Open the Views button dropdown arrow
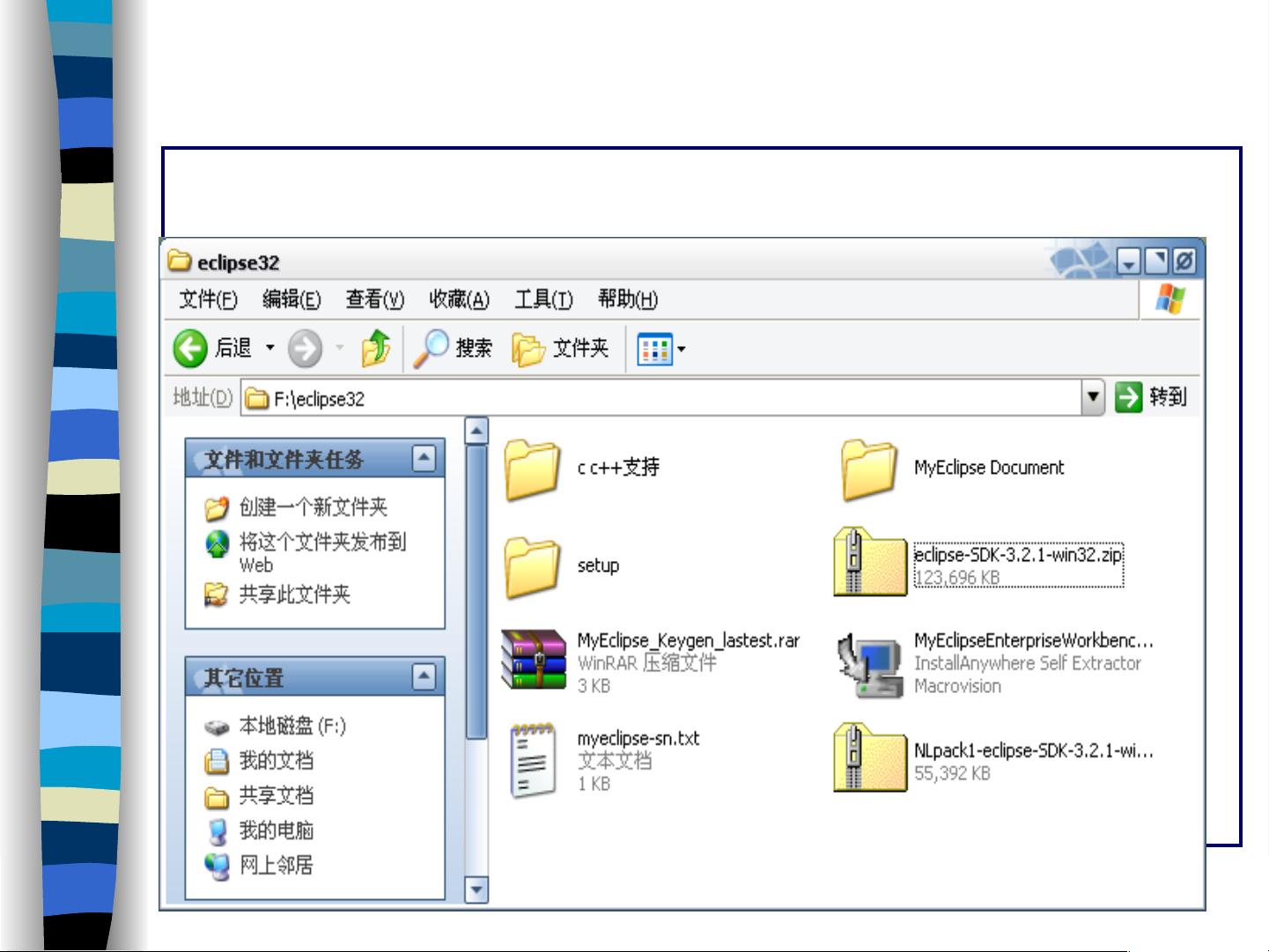The height and width of the screenshot is (952, 1269). click(x=681, y=350)
